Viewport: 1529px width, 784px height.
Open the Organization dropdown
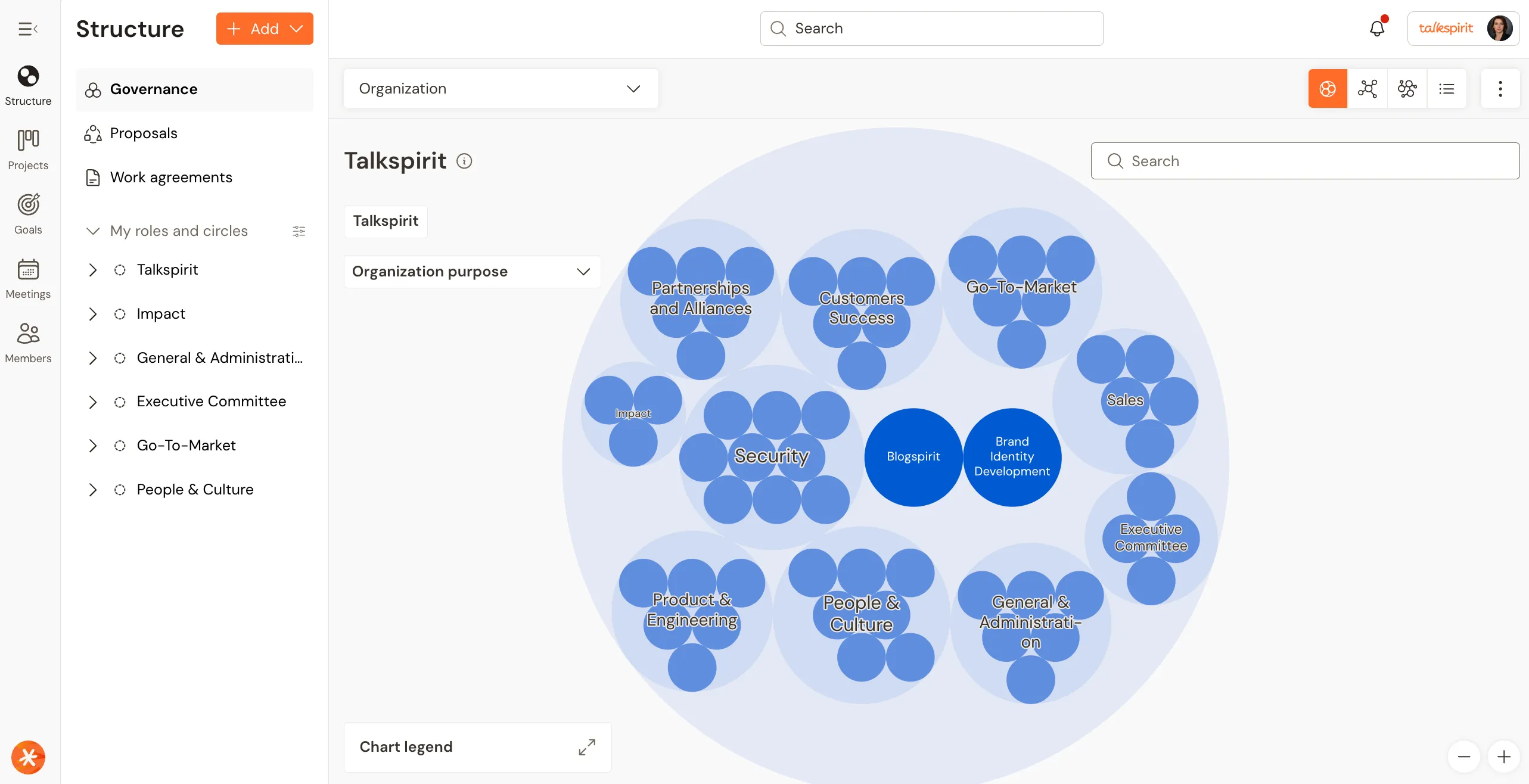tap(501, 89)
